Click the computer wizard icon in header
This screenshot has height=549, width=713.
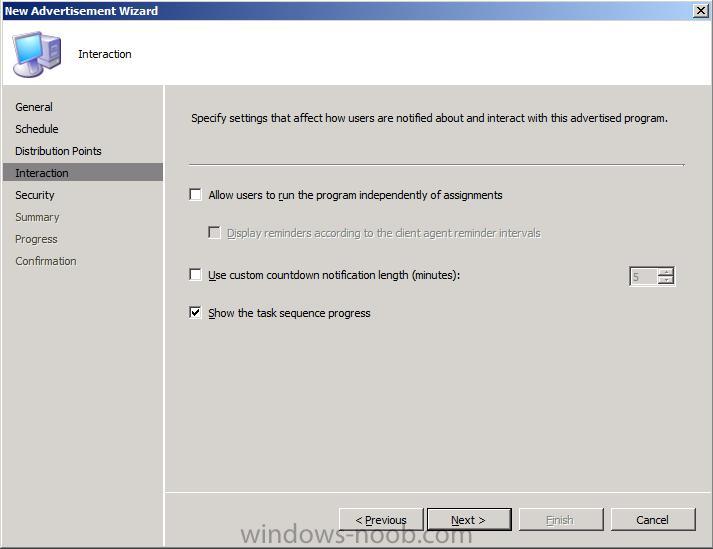37,54
